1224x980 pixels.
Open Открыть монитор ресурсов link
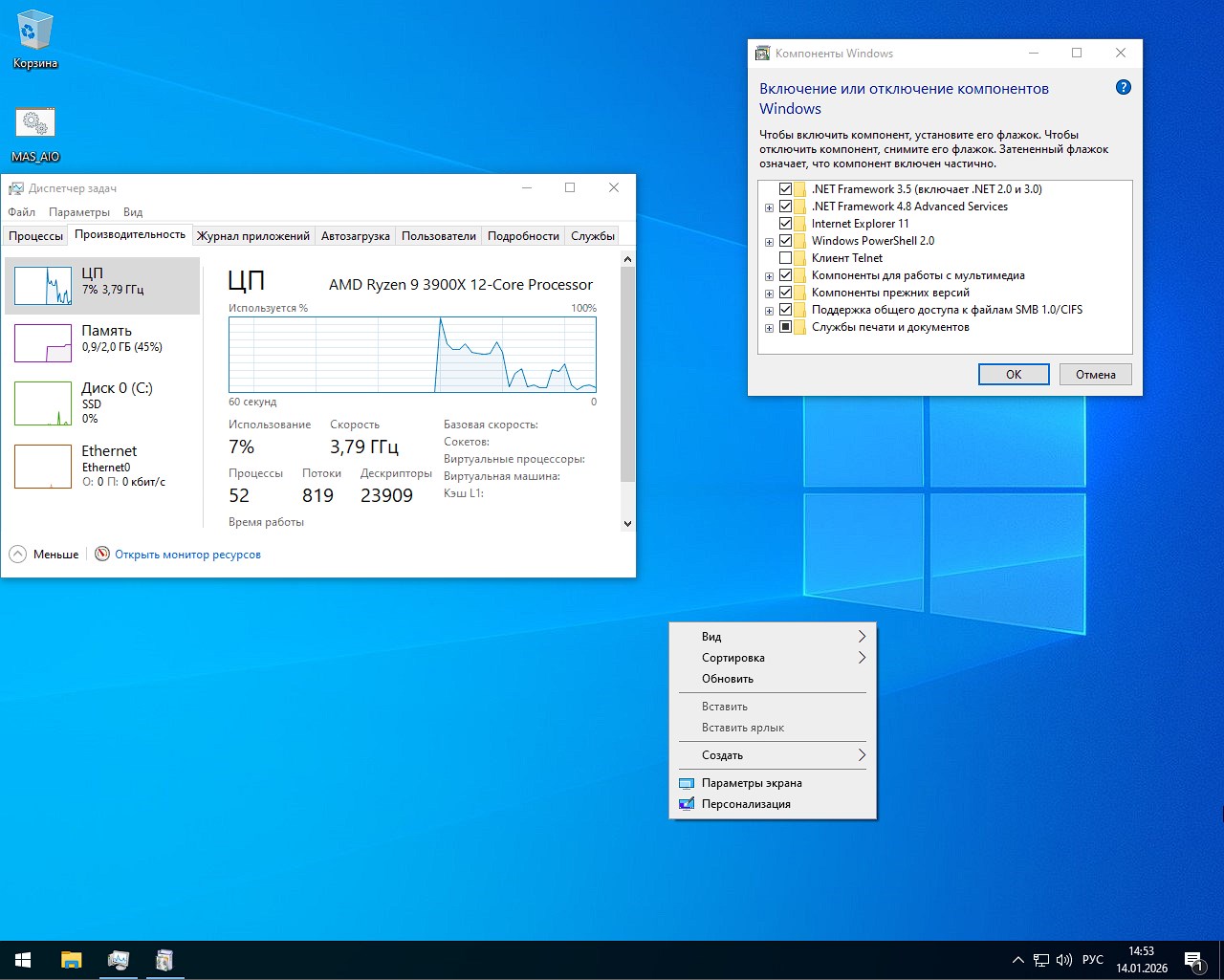[x=187, y=554]
